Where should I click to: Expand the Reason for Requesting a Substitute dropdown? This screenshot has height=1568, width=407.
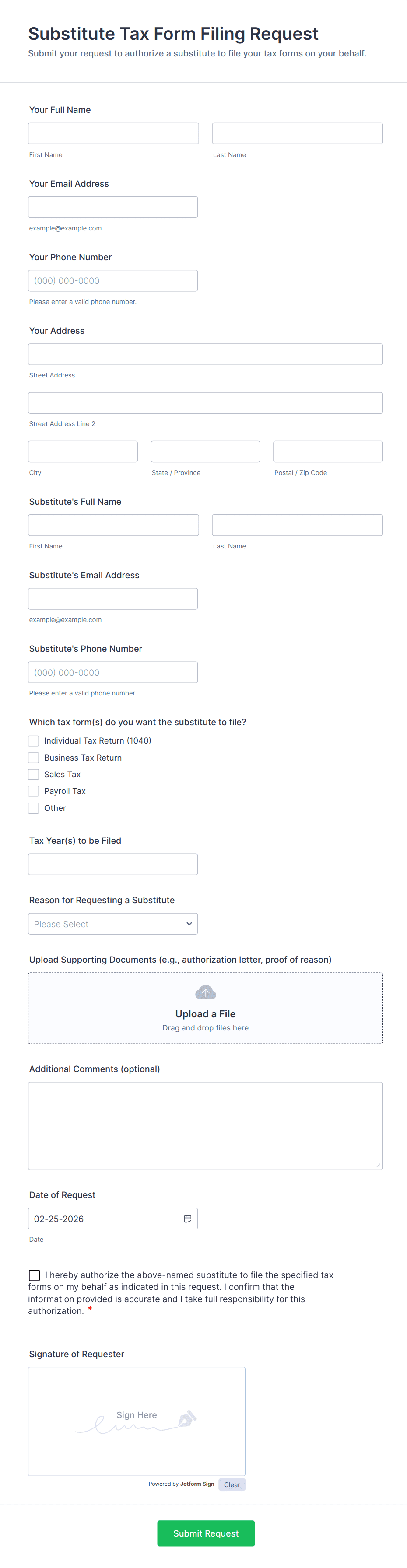[x=113, y=923]
